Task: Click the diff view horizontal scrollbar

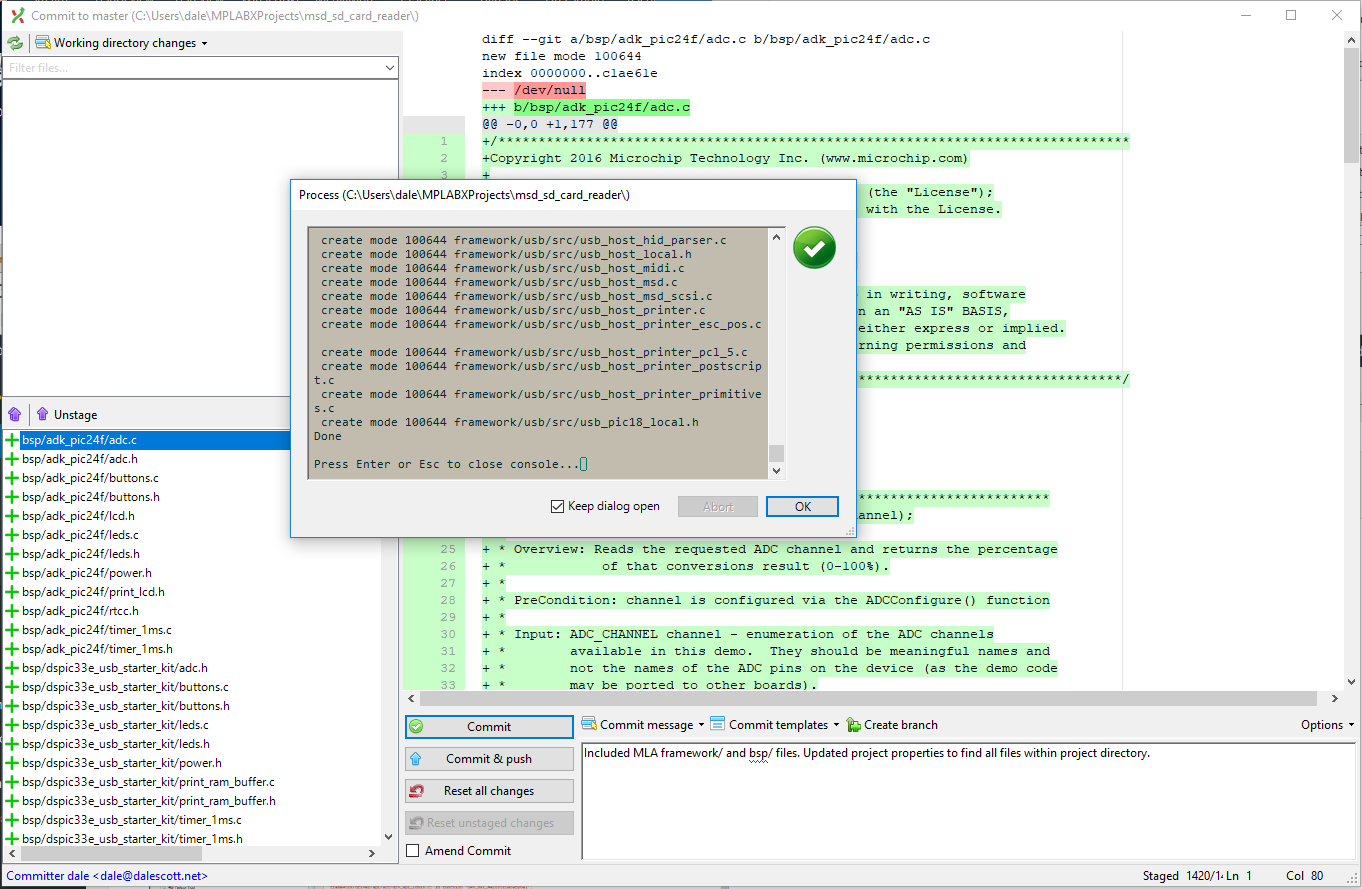Action: (x=867, y=699)
